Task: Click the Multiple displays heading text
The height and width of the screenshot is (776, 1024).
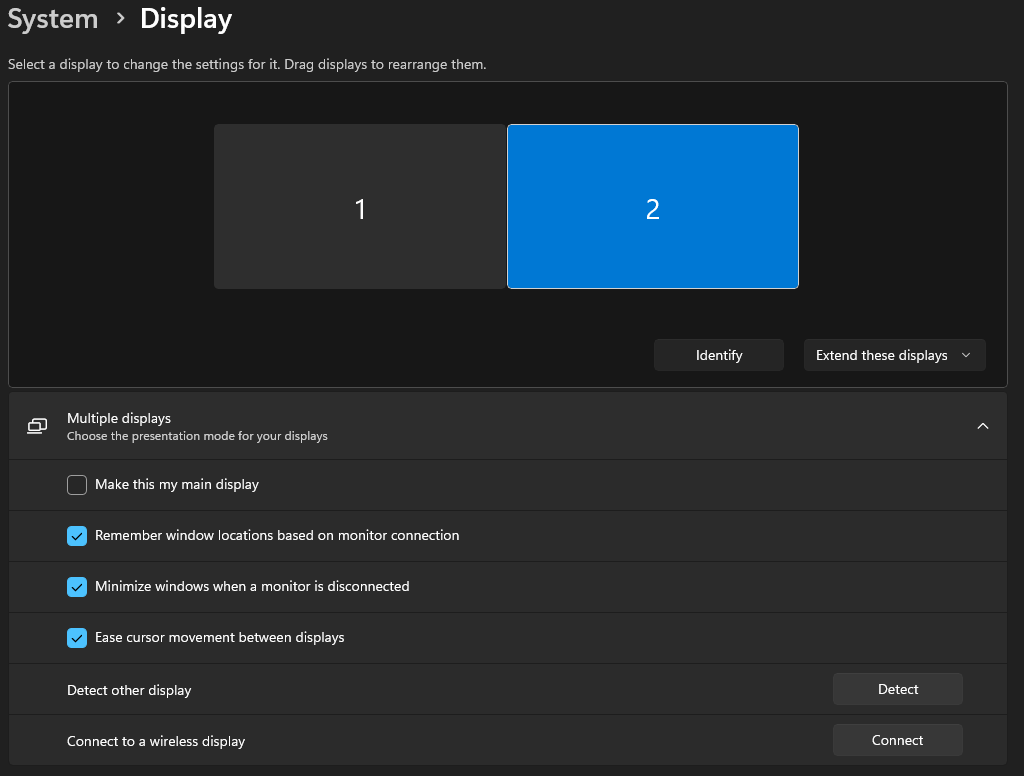Action: point(119,418)
